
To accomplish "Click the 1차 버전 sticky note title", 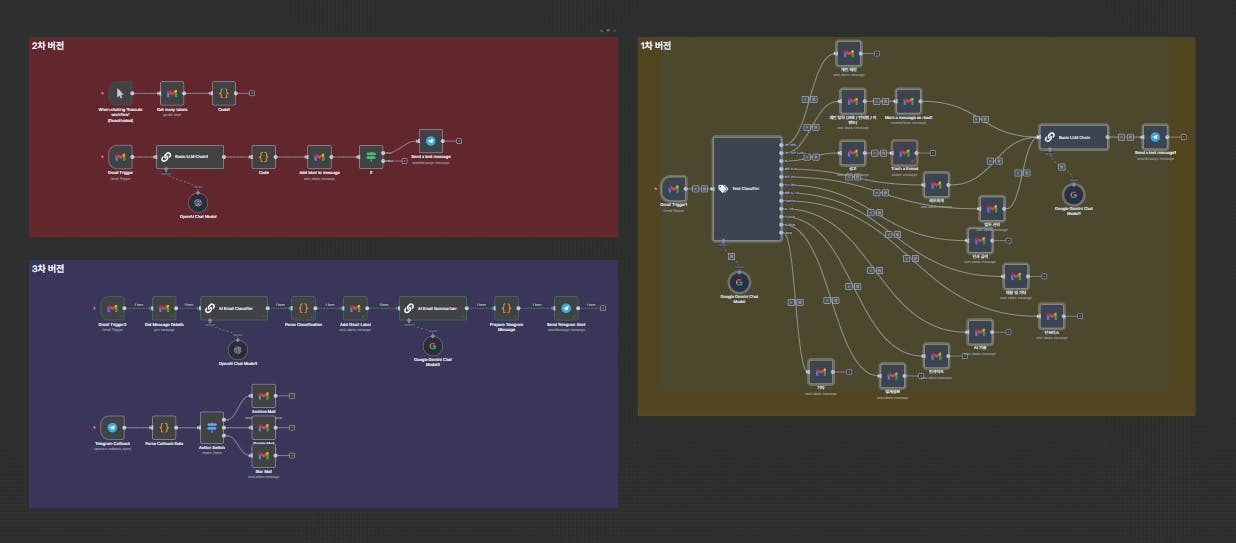I will tap(656, 46).
